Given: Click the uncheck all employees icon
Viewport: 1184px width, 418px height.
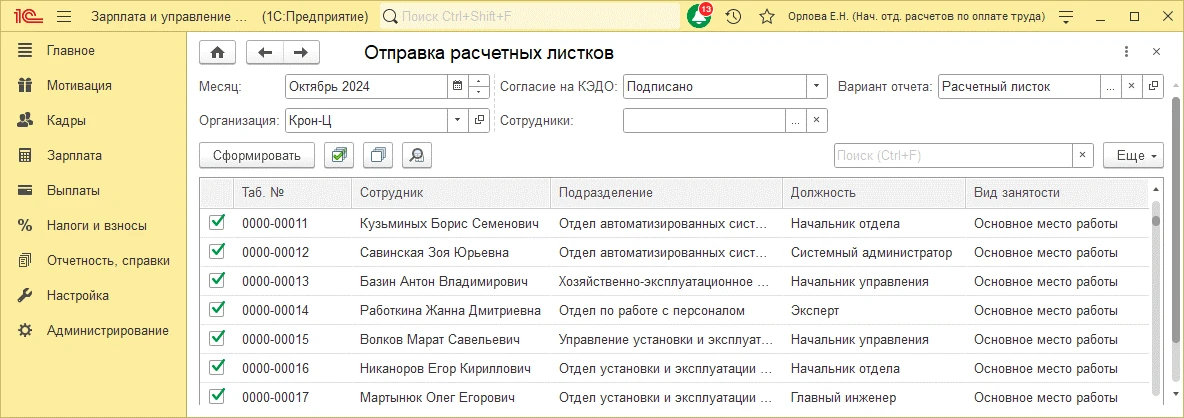Looking at the screenshot, I should tap(379, 155).
